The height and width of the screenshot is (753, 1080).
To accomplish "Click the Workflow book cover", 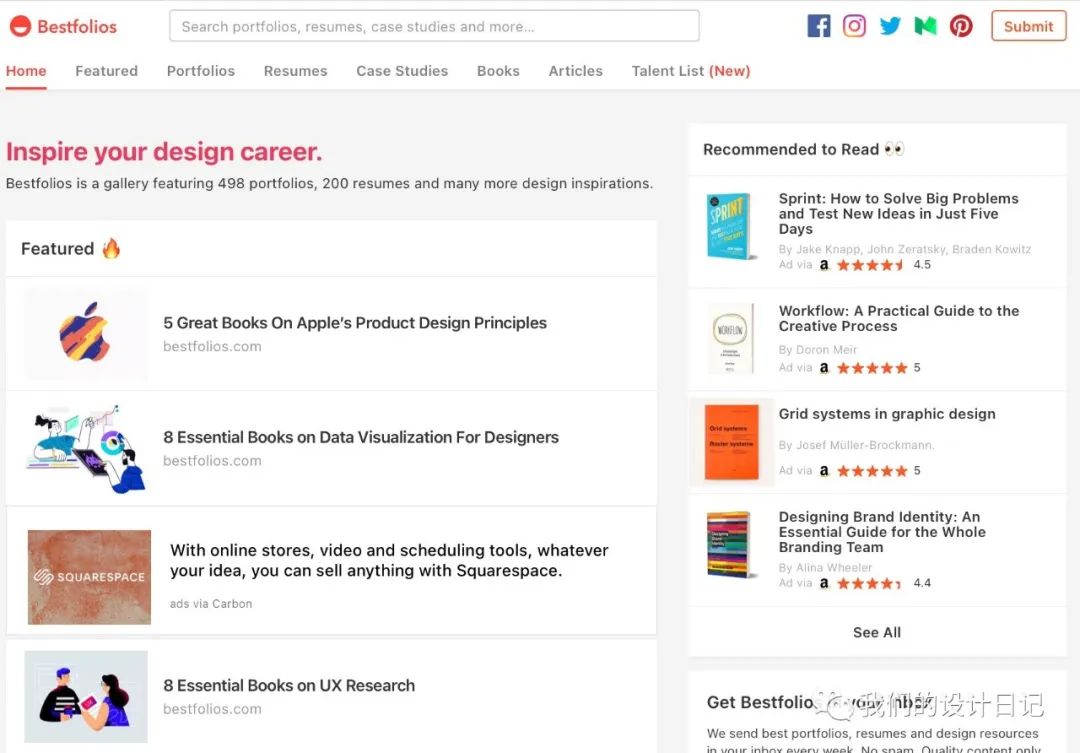I will click(x=730, y=338).
